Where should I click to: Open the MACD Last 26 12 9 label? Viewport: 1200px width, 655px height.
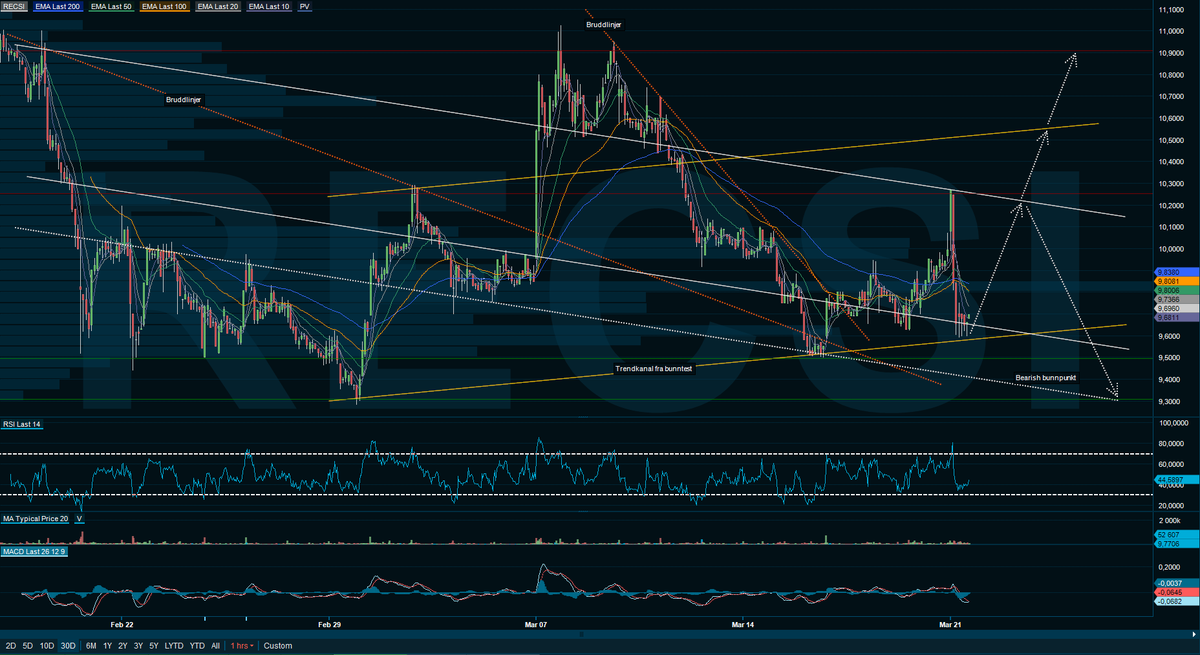point(34,553)
